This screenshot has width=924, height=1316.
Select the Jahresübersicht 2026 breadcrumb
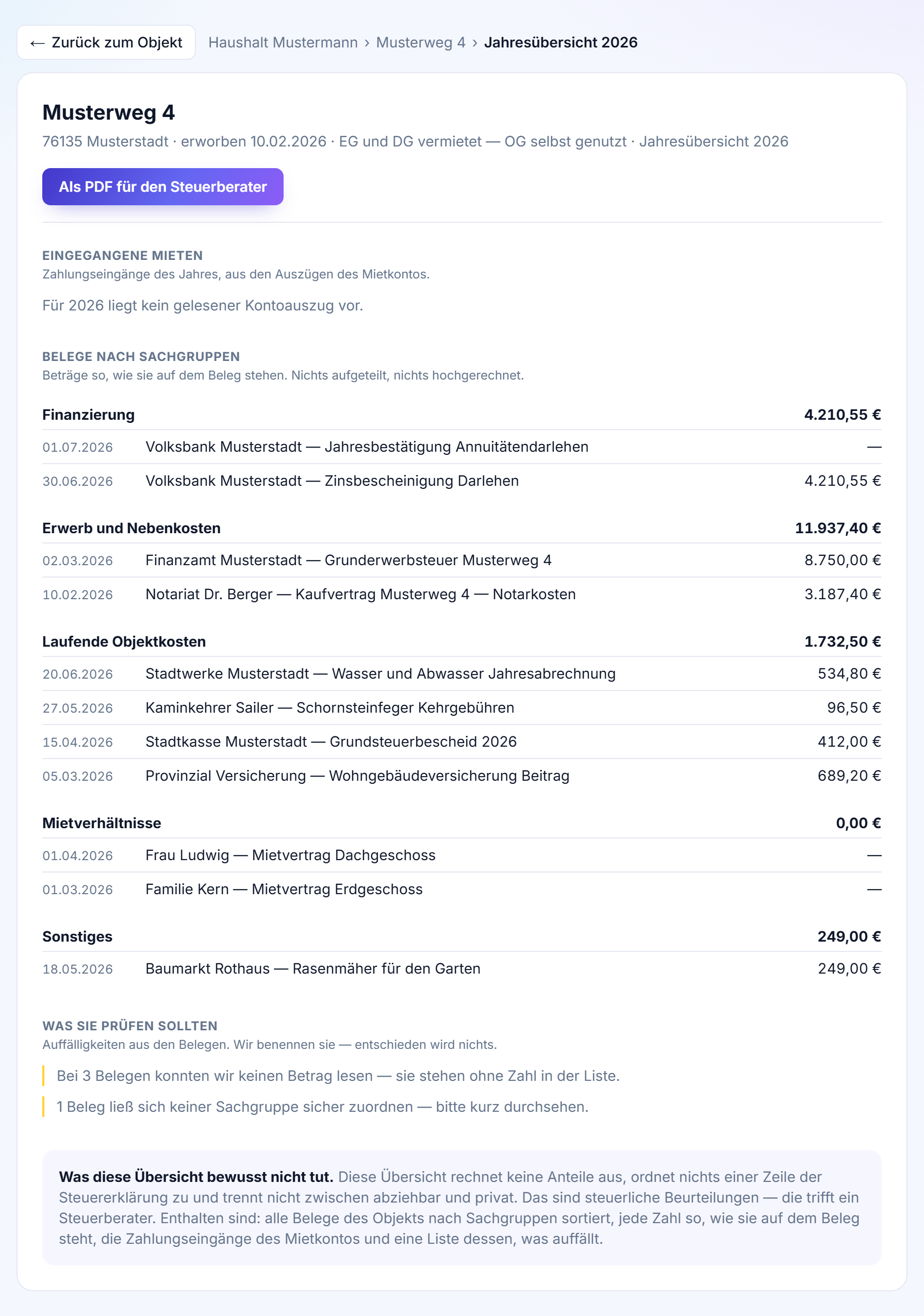560,42
